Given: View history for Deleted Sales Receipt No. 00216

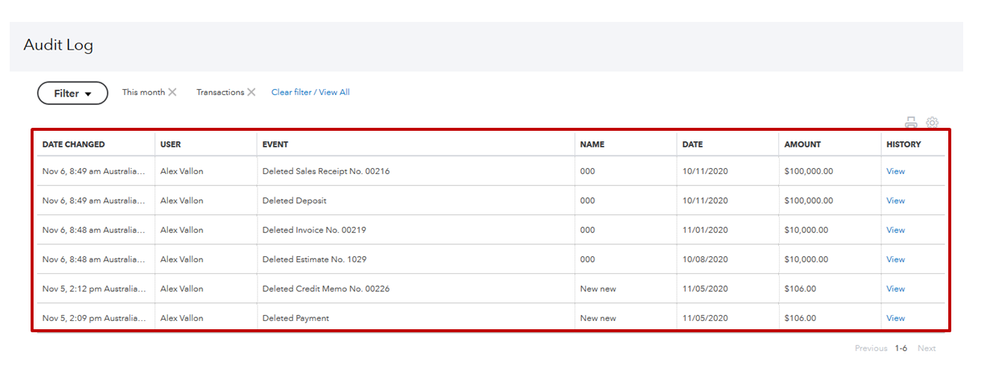Looking at the screenshot, I should [x=895, y=171].
